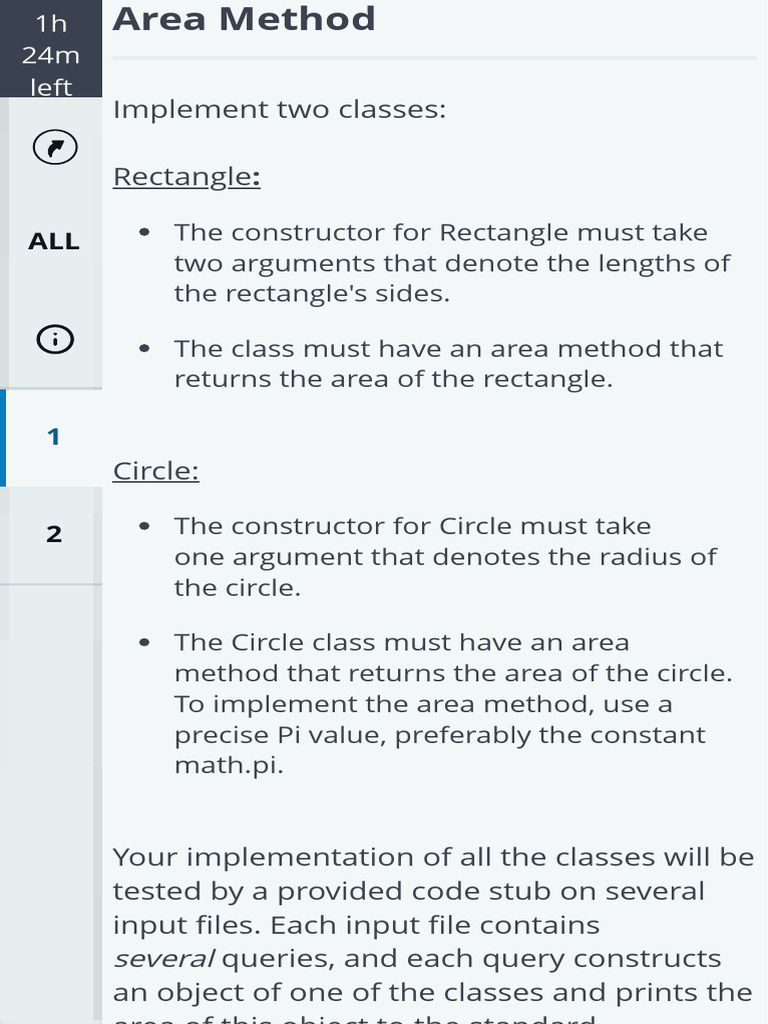
Task: Select question 1 in sidebar
Action: point(54,437)
